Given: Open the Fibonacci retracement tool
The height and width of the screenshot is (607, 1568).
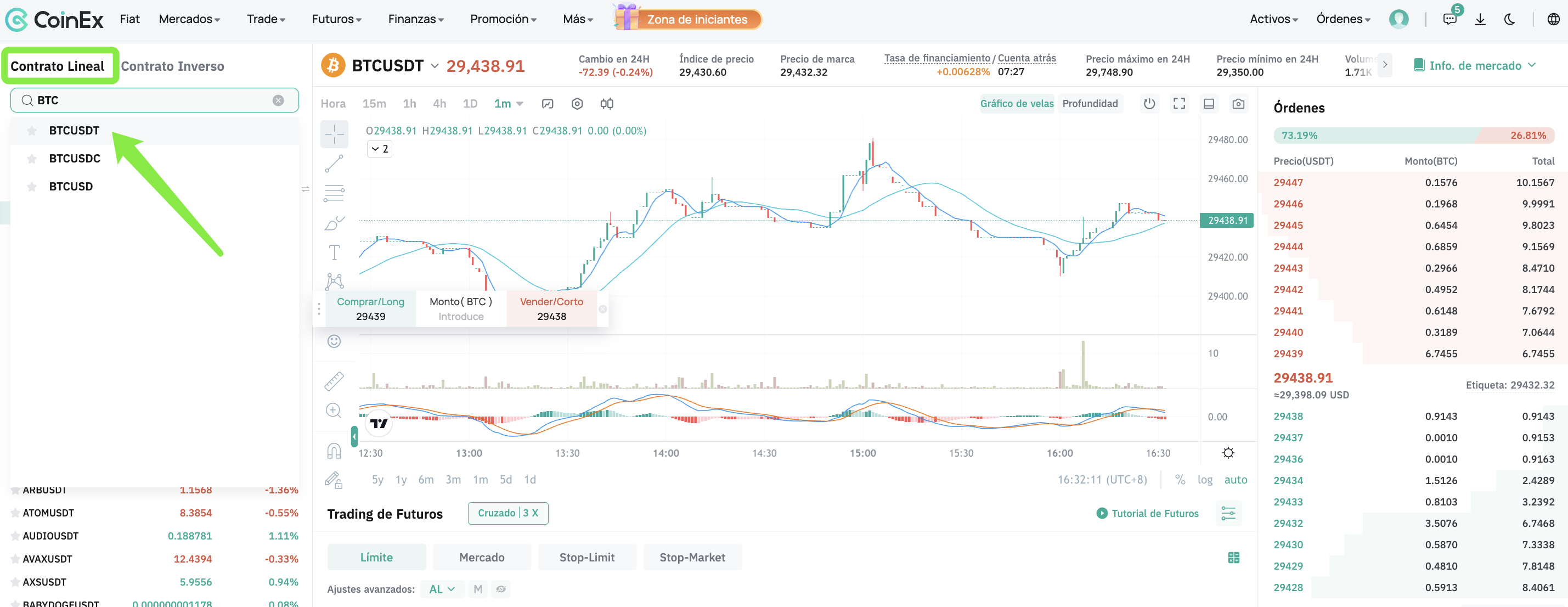Looking at the screenshot, I should 334,193.
